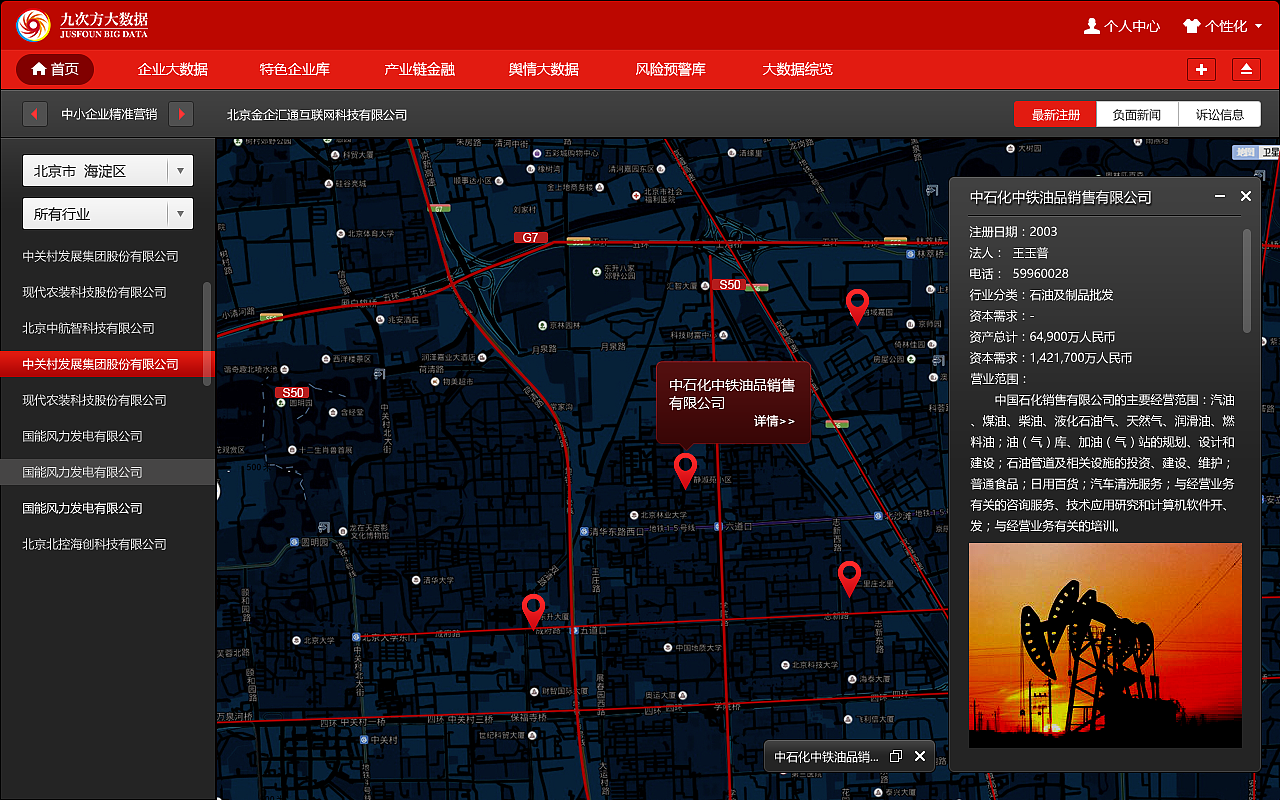
Task: Click the 电话 59960028 line
Action: click(1019, 274)
